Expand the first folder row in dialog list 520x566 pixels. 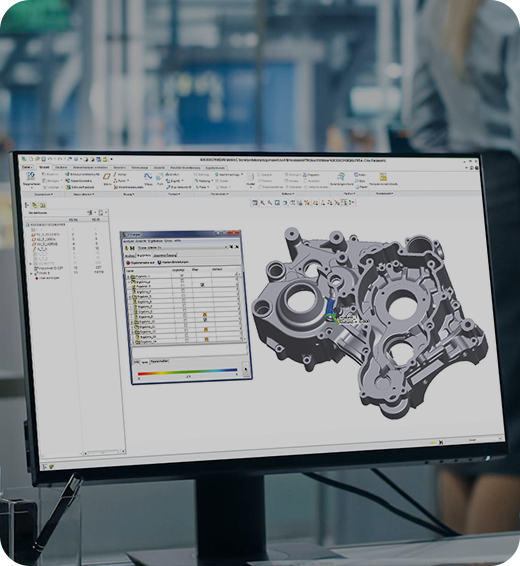[x=128, y=277]
